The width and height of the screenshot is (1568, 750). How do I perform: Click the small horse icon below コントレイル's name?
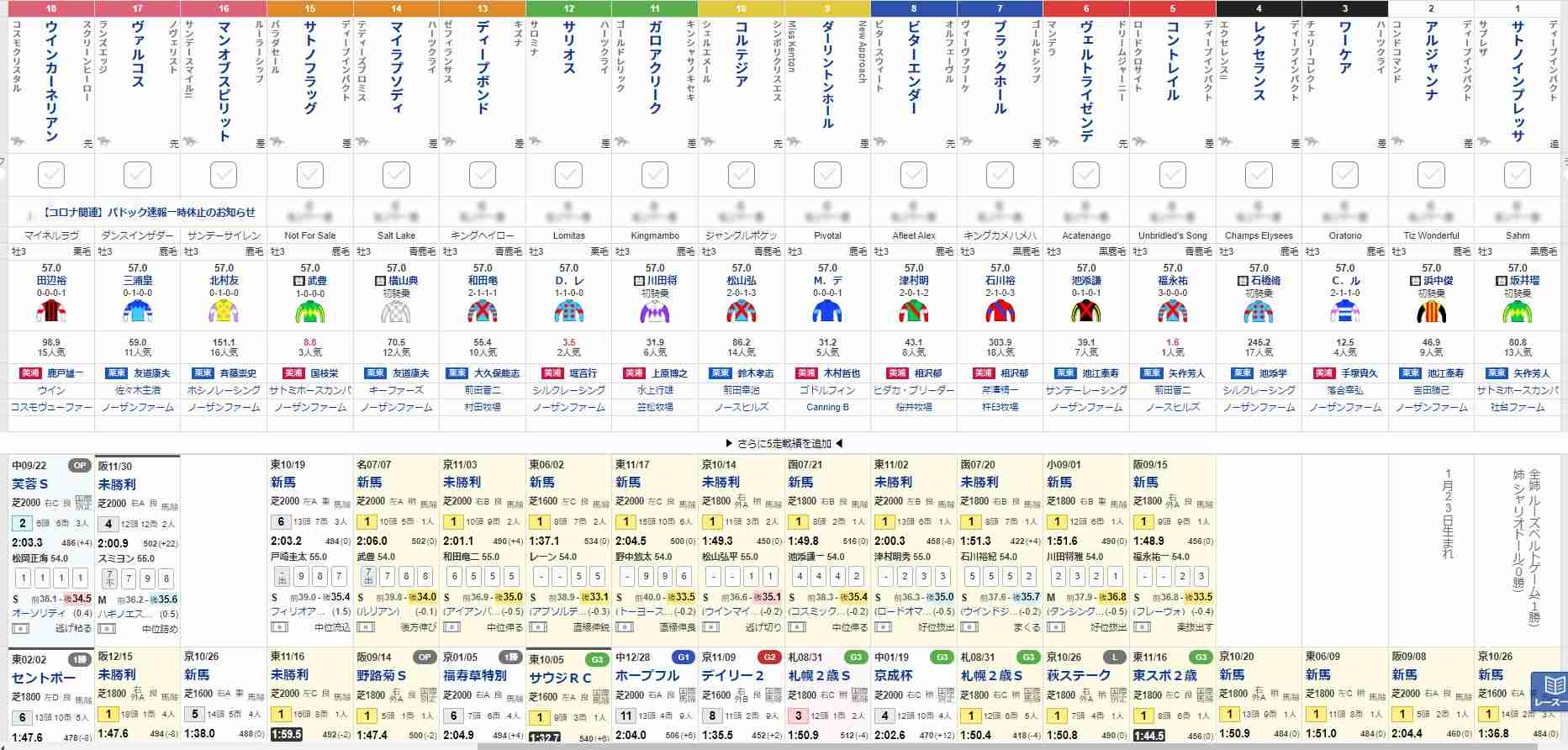tap(1140, 142)
